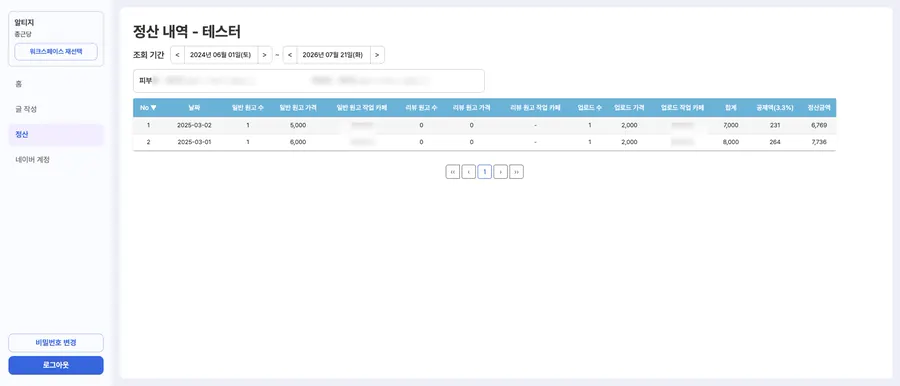The width and height of the screenshot is (900, 386).
Task: Click the 피부 information box
Action: pyautogui.click(x=309, y=81)
